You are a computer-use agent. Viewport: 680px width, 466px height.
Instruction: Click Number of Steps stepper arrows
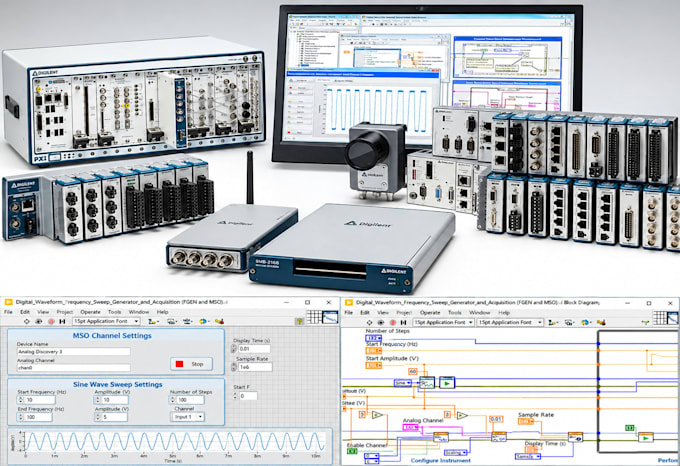[x=173, y=400]
